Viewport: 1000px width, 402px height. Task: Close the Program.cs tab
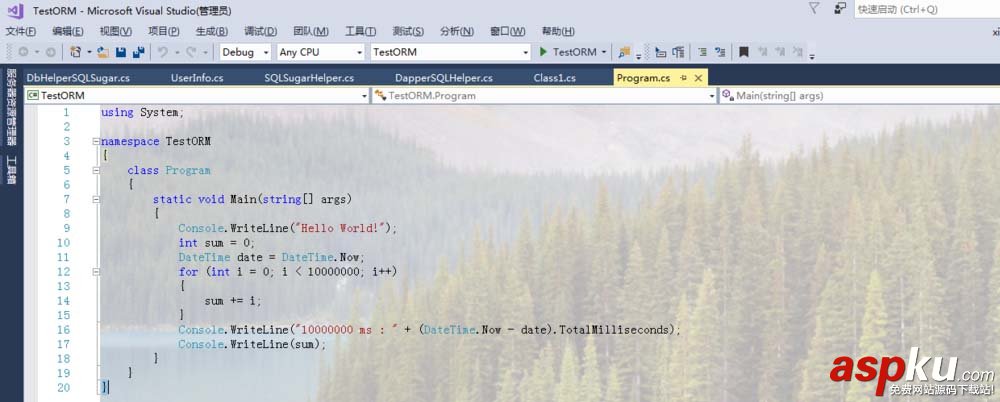click(698, 78)
